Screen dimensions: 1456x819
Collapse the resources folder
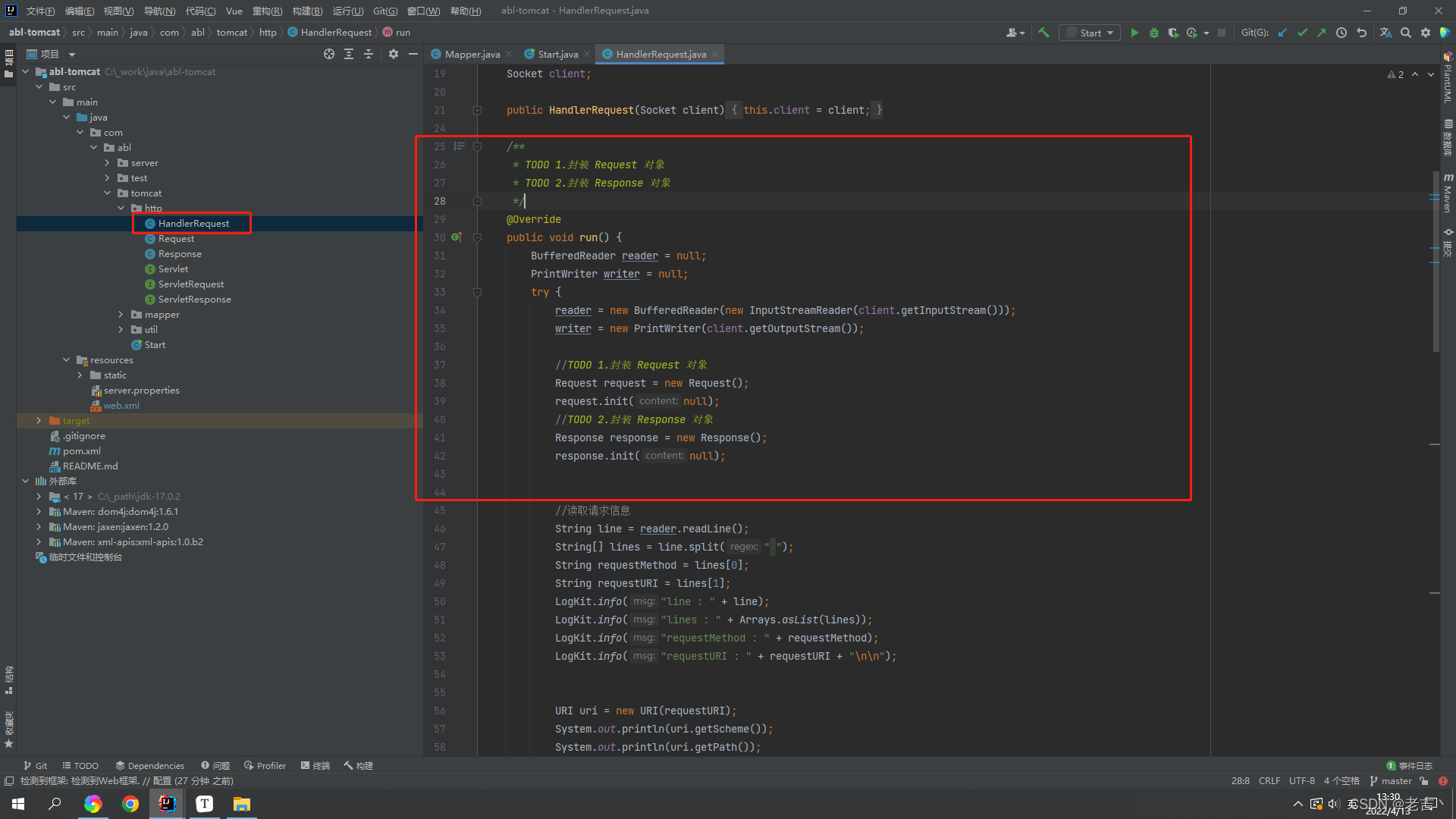pyautogui.click(x=67, y=360)
